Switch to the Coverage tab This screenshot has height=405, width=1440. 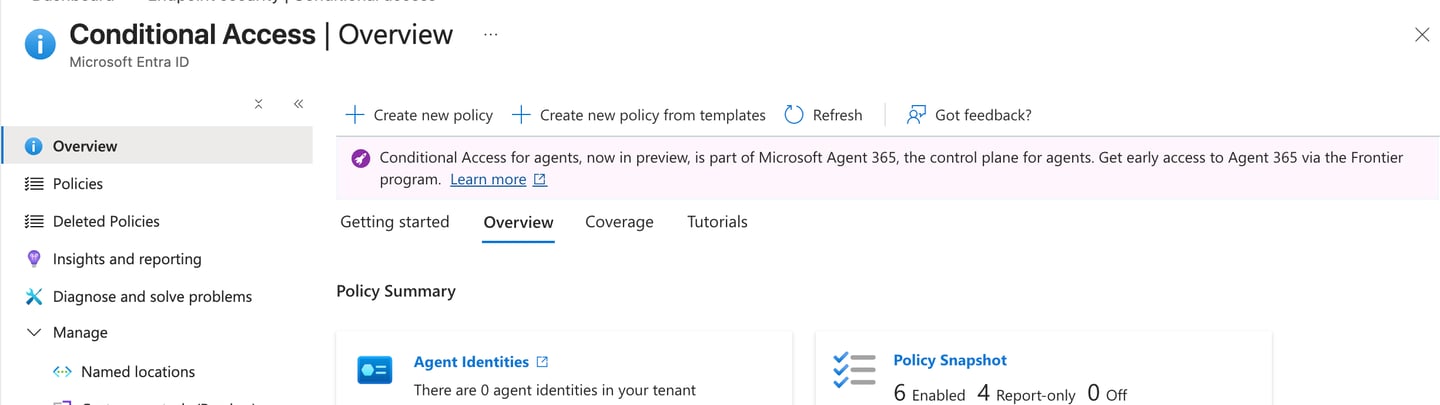[619, 222]
